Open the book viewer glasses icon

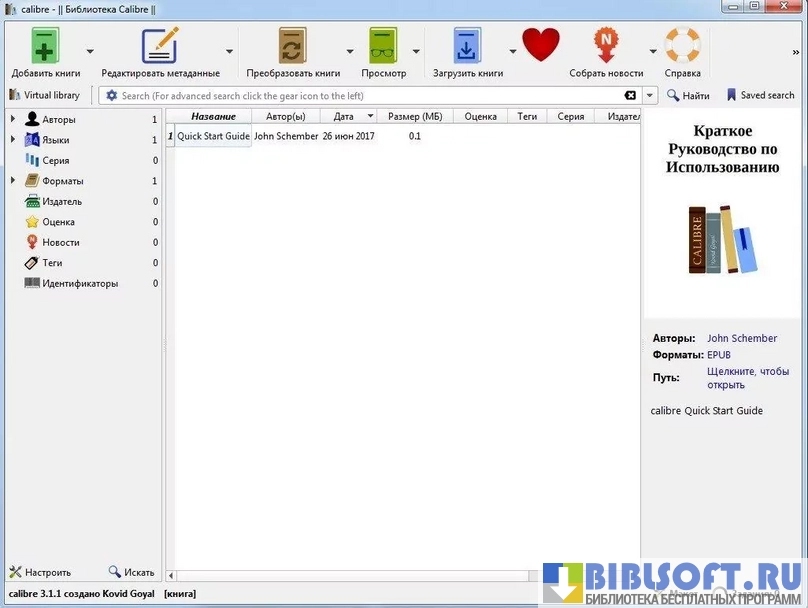click(x=383, y=47)
